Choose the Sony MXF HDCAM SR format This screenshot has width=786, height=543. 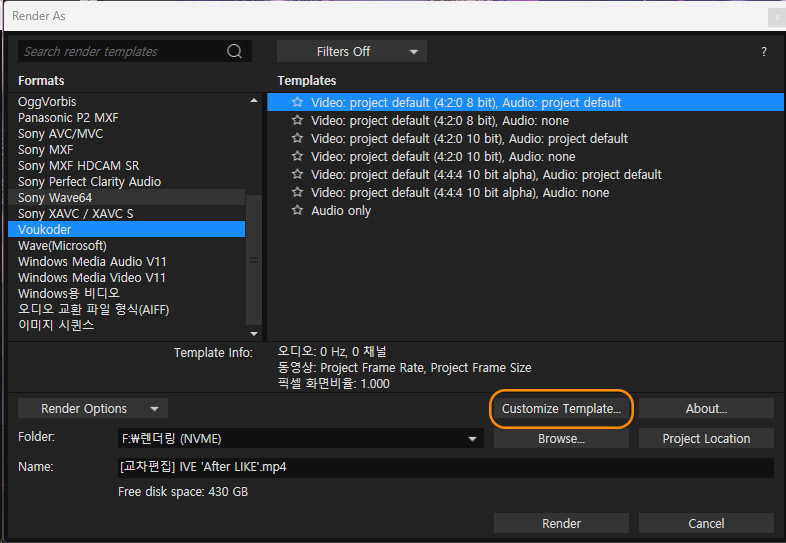click(126, 166)
